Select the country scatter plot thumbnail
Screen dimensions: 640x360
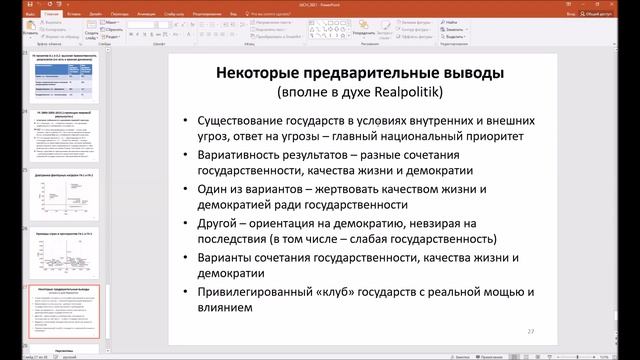point(64,254)
